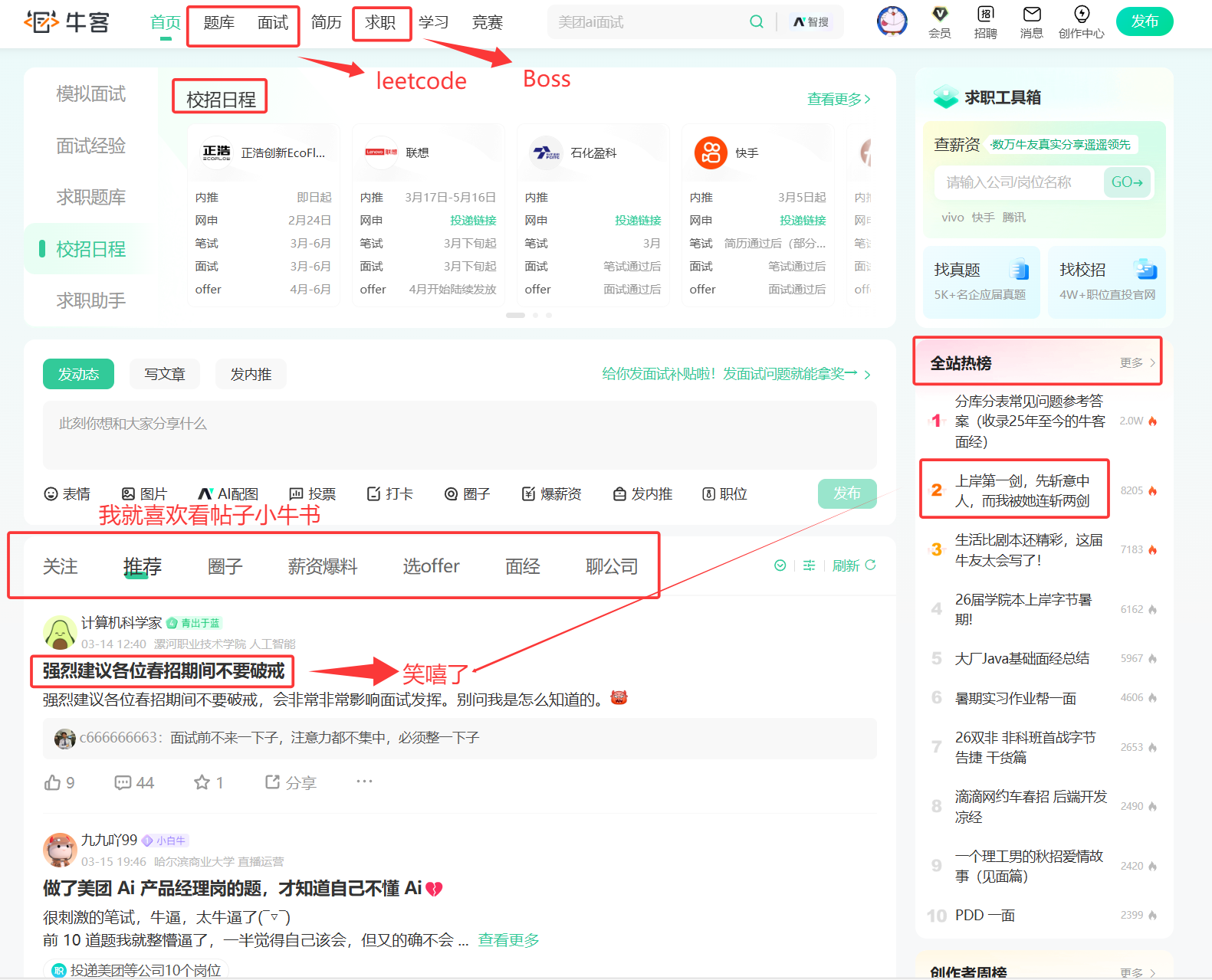Attach a job with 职位 option
This screenshot has height=980, width=1212.
tap(724, 494)
